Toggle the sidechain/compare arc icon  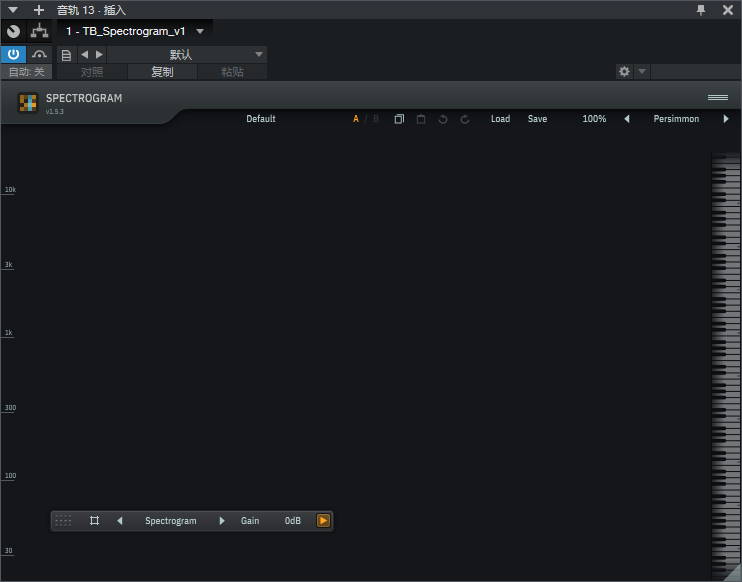coord(39,54)
